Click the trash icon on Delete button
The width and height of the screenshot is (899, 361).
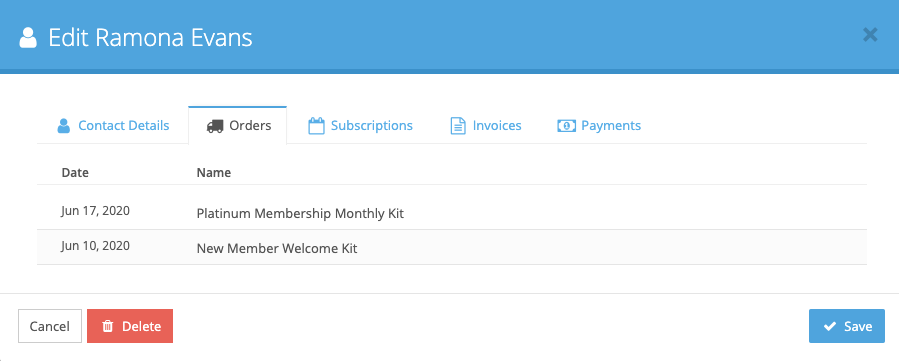(x=107, y=327)
